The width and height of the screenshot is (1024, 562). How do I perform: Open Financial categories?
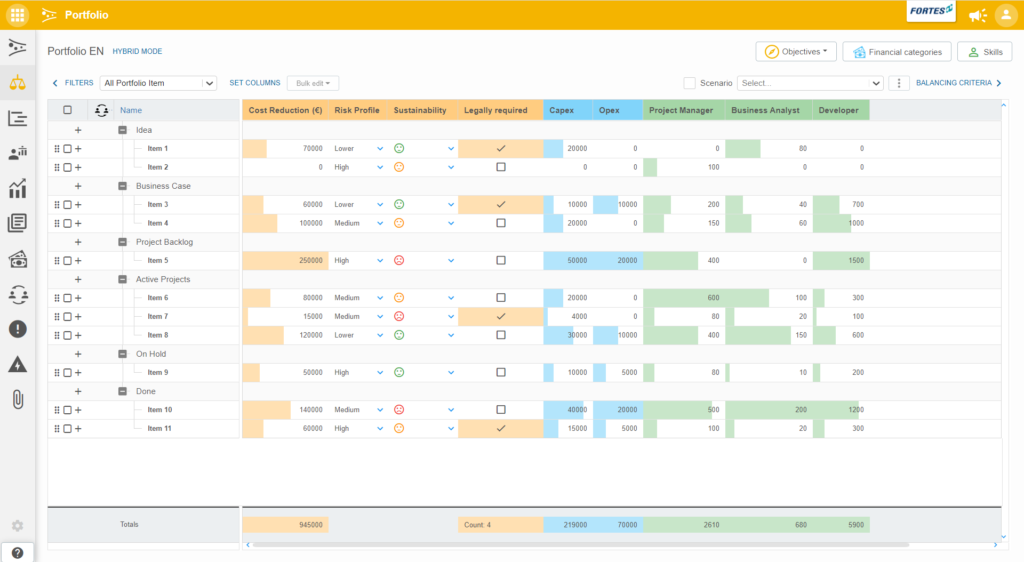897,52
